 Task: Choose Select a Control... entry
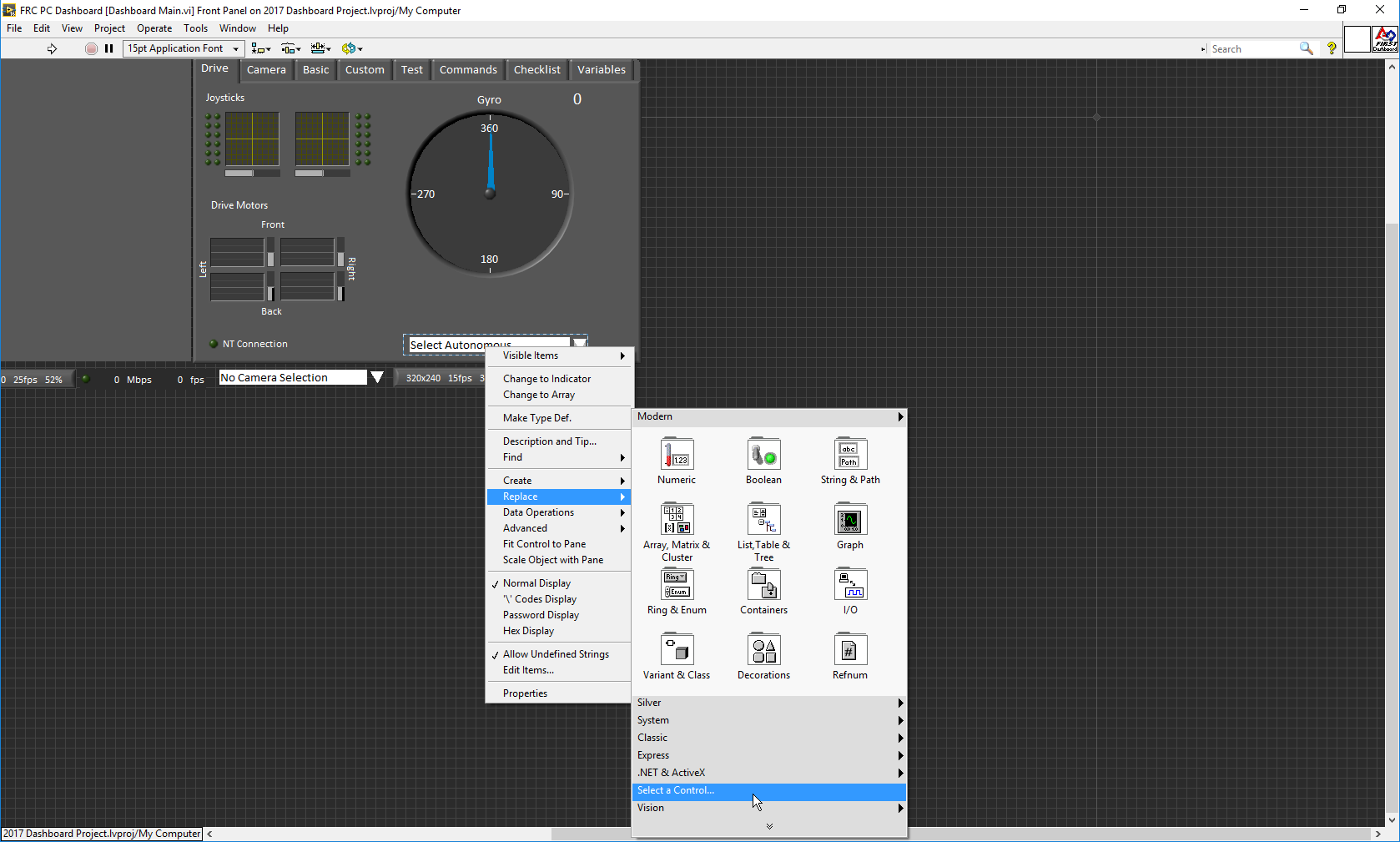[769, 790]
